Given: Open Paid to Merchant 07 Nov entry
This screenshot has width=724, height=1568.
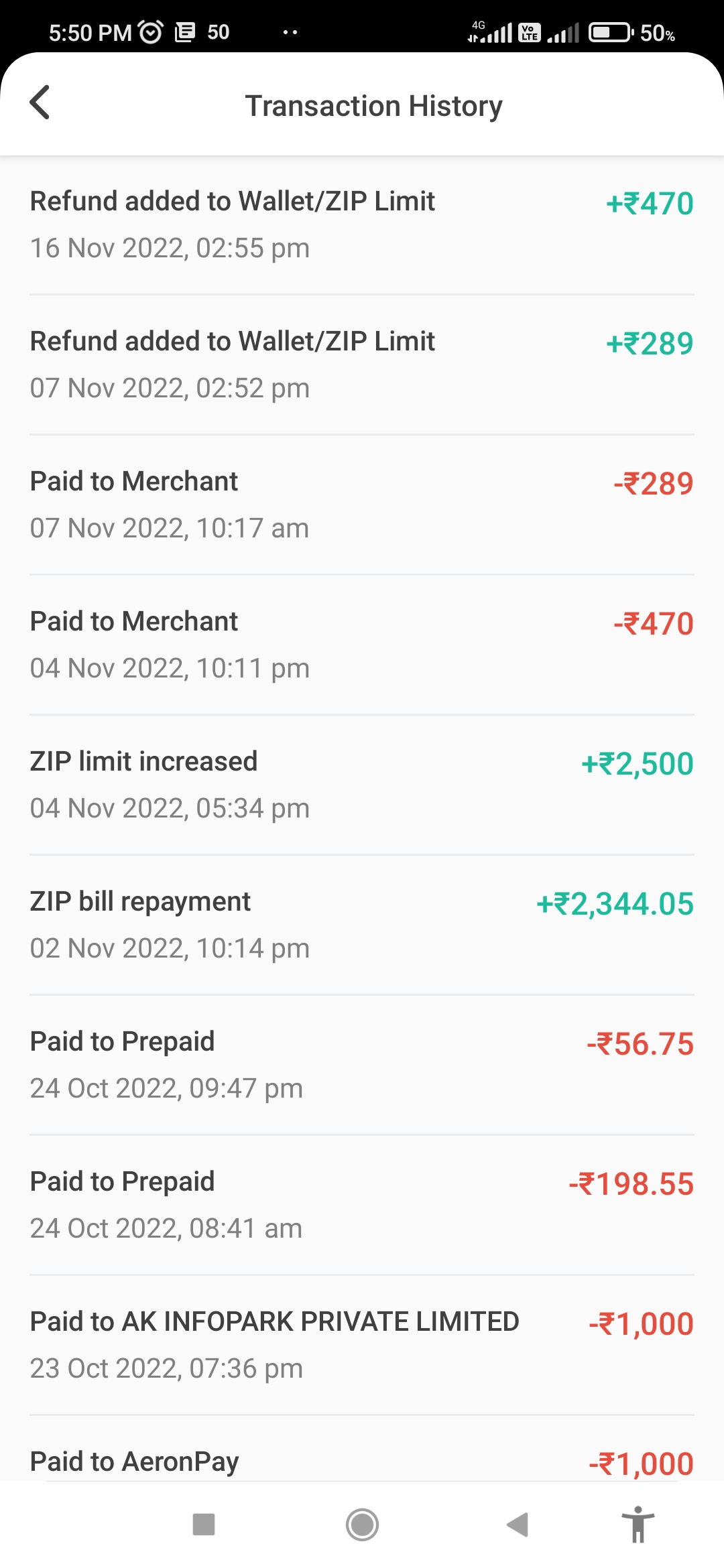Looking at the screenshot, I should click(x=362, y=505).
